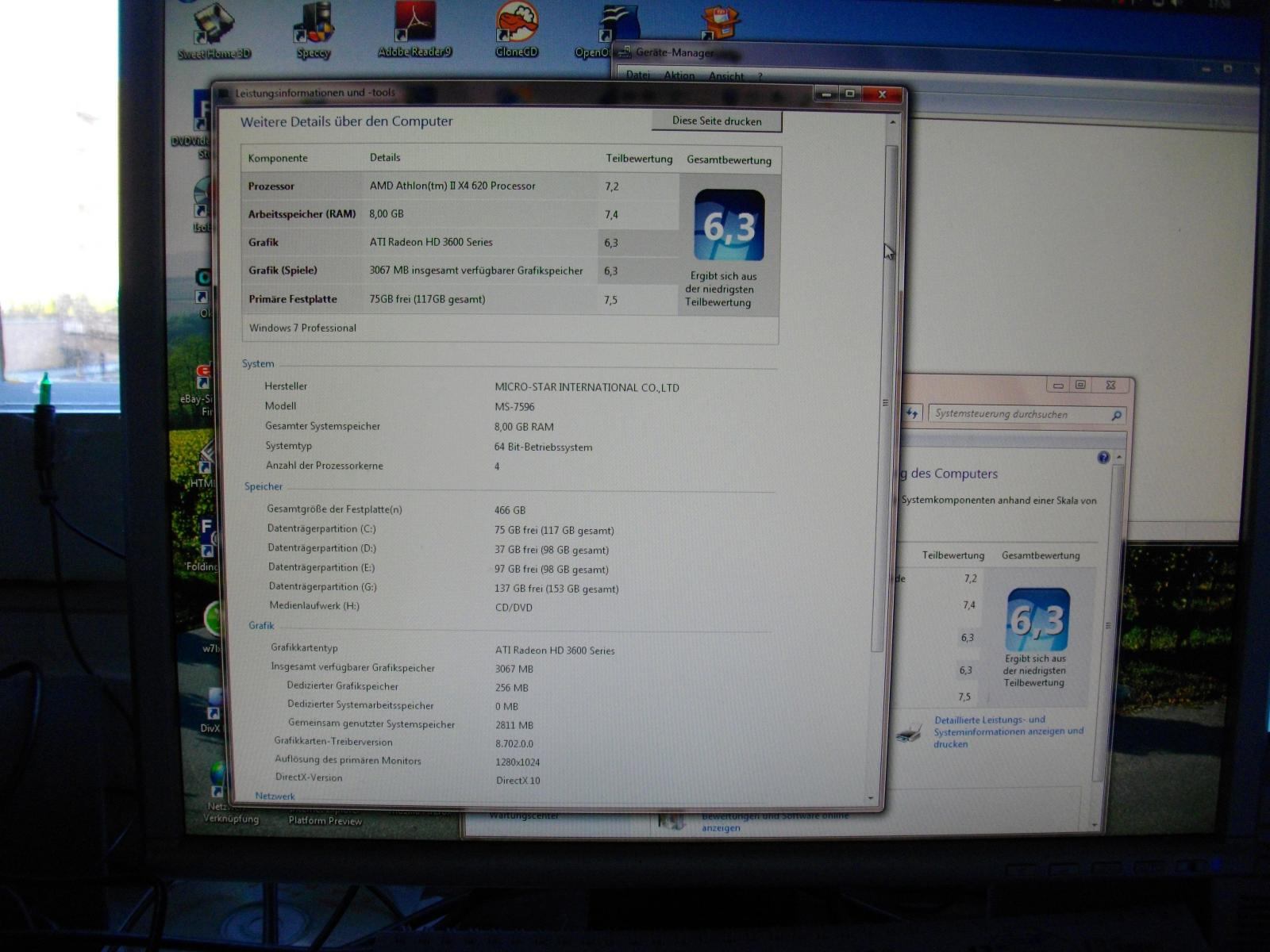Viewport: 1270px width, 952px height.
Task: Click the '1280x1024' resolution value
Action: (518, 762)
